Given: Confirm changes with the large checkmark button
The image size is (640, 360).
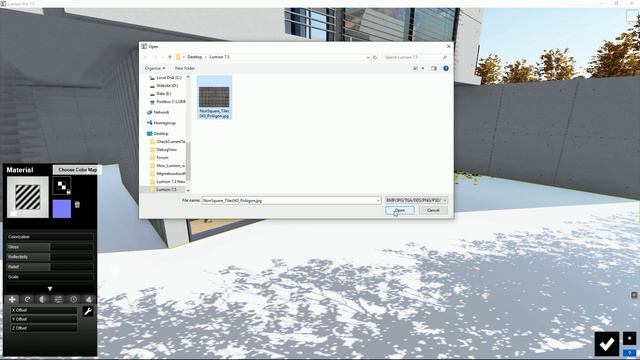Looking at the screenshot, I should click(x=607, y=344).
